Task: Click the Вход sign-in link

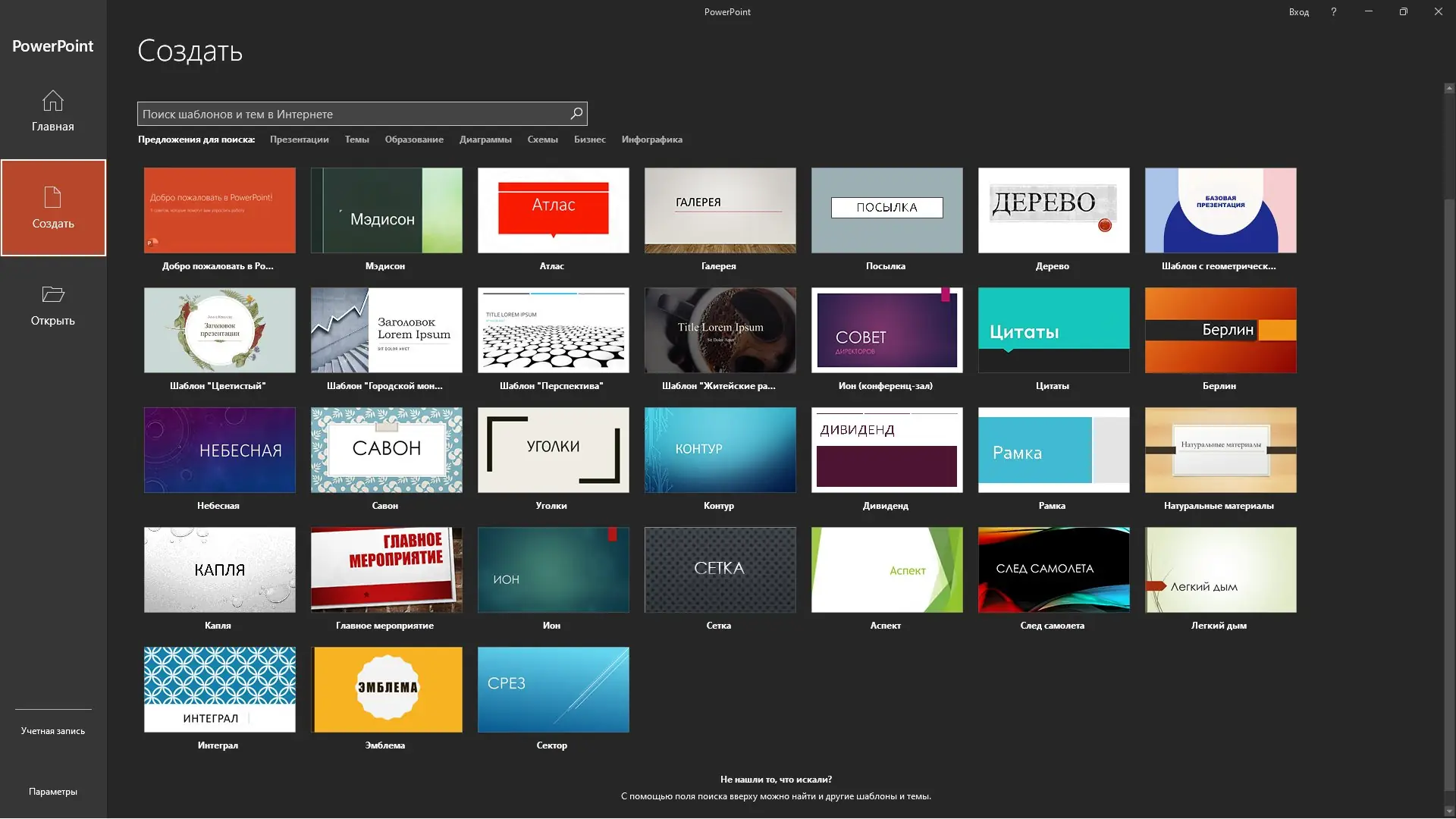Action: [1298, 11]
